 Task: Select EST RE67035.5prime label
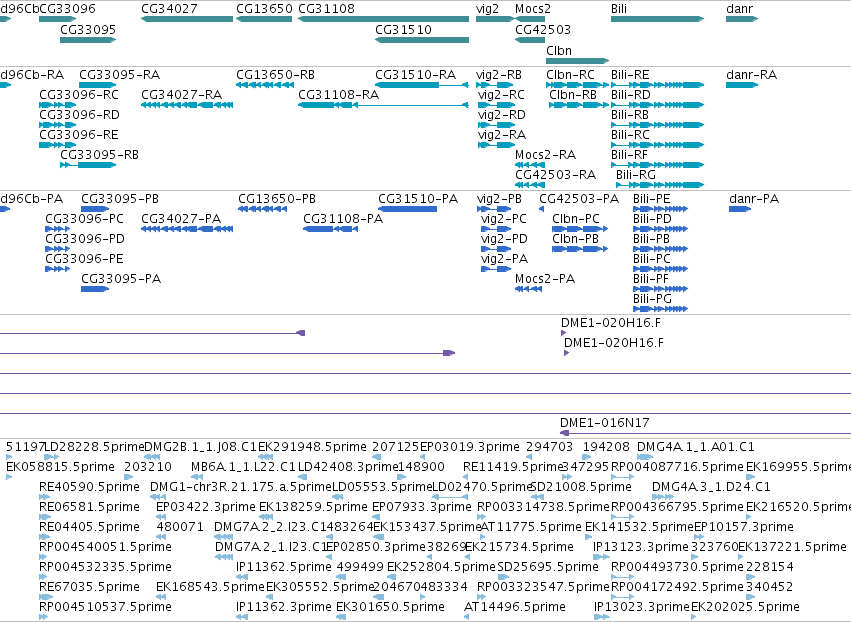point(90,586)
